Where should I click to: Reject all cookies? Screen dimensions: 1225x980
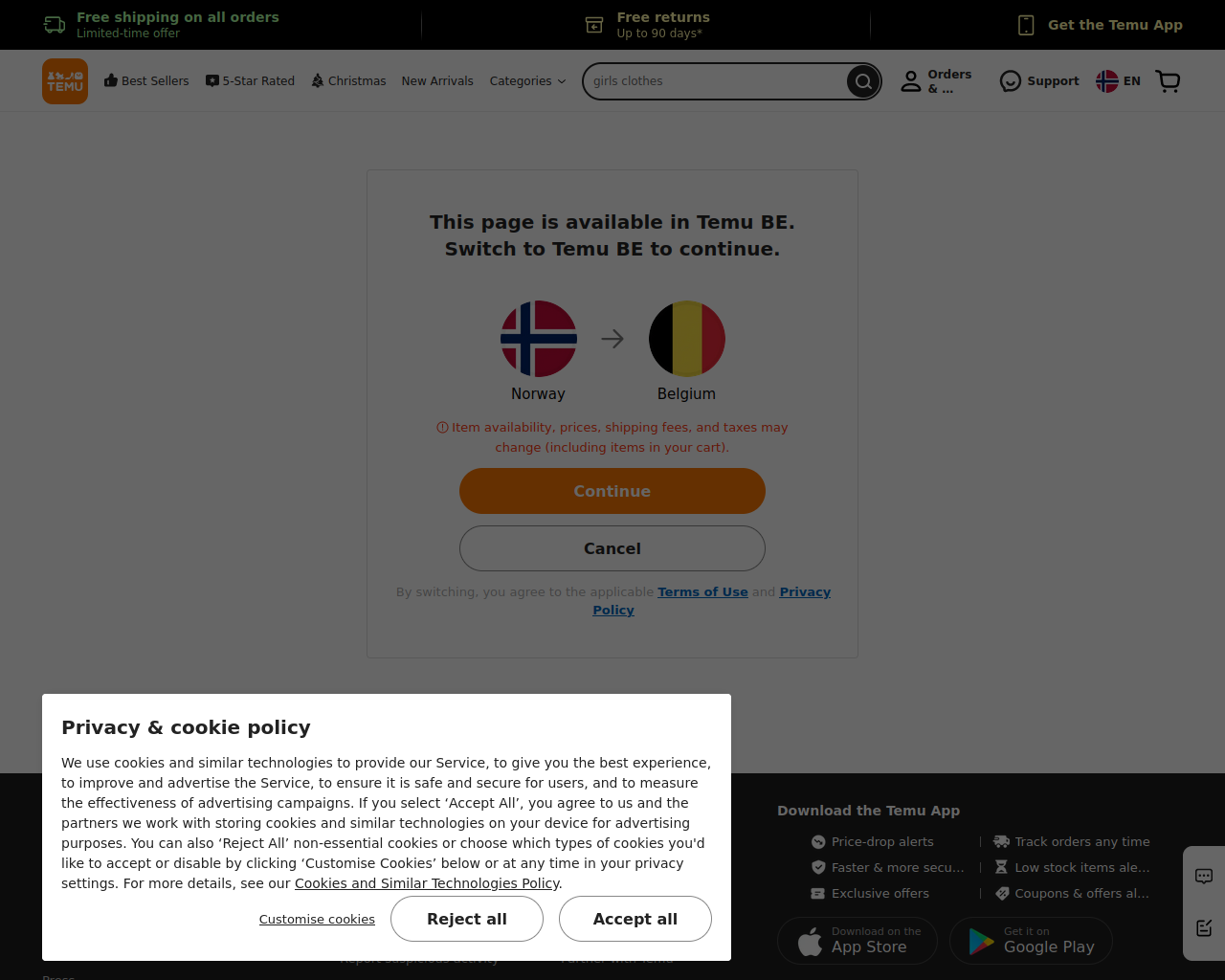pos(467,919)
